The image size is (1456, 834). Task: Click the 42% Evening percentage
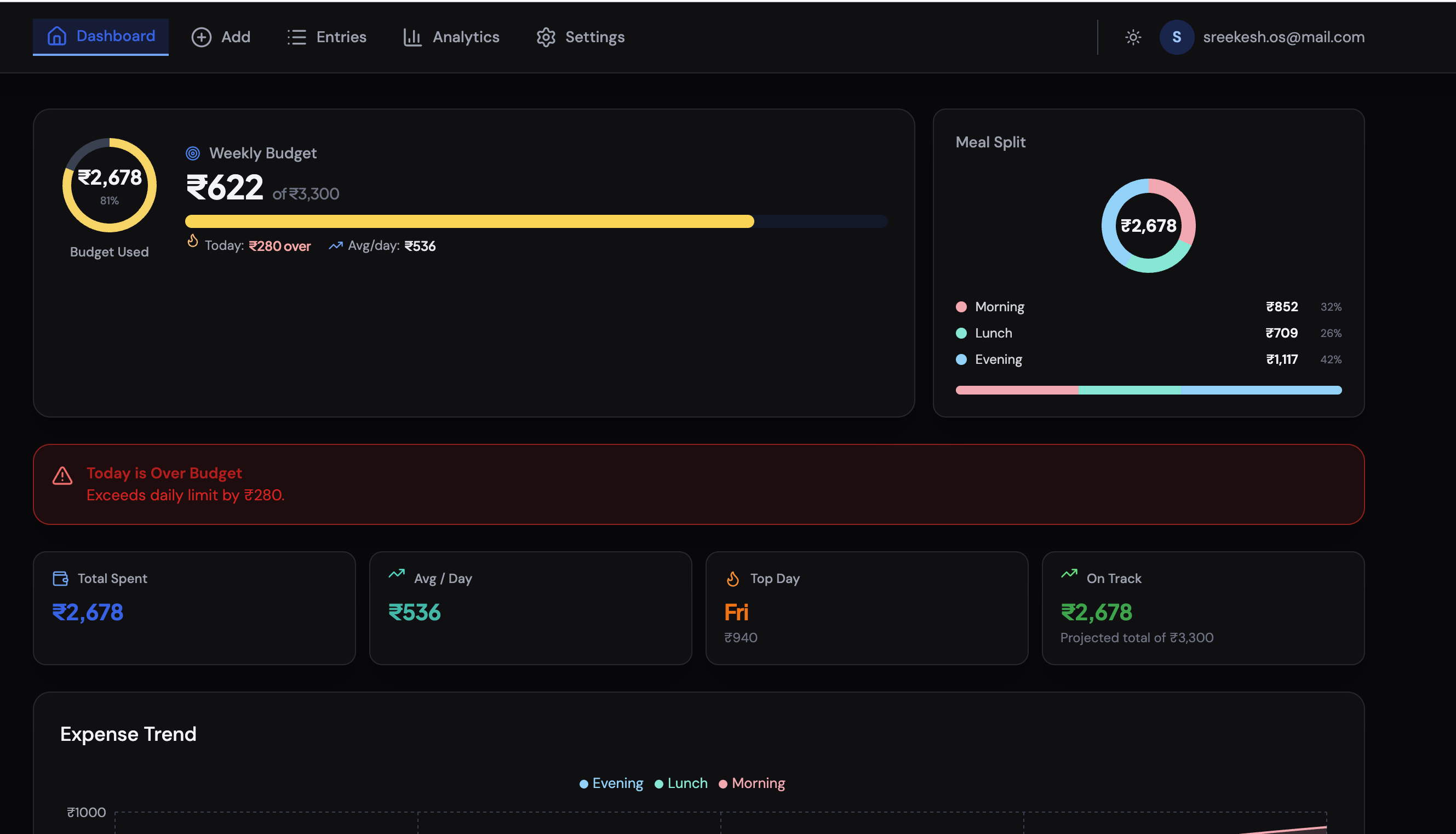tap(1331, 359)
